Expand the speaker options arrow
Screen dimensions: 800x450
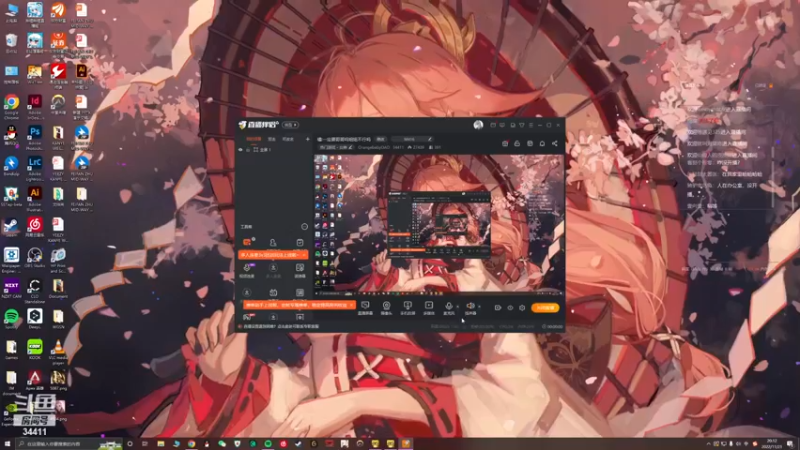click(x=479, y=307)
